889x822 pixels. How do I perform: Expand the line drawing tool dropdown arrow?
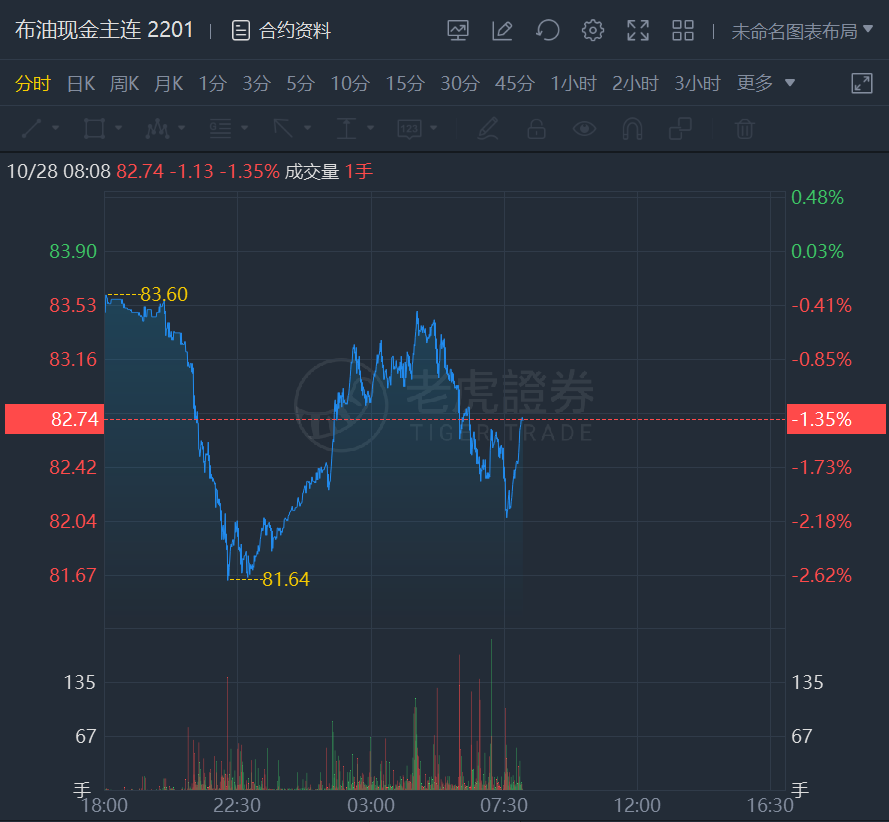55,128
